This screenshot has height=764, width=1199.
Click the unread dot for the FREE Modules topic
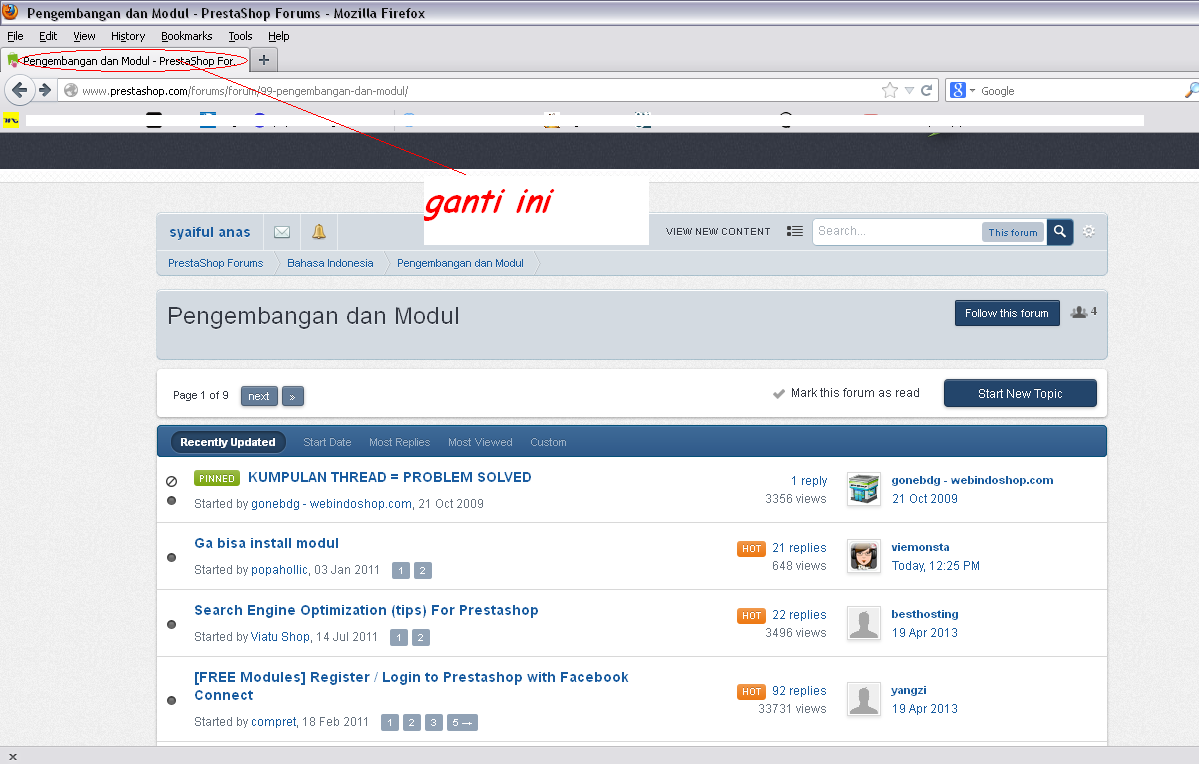[x=171, y=700]
